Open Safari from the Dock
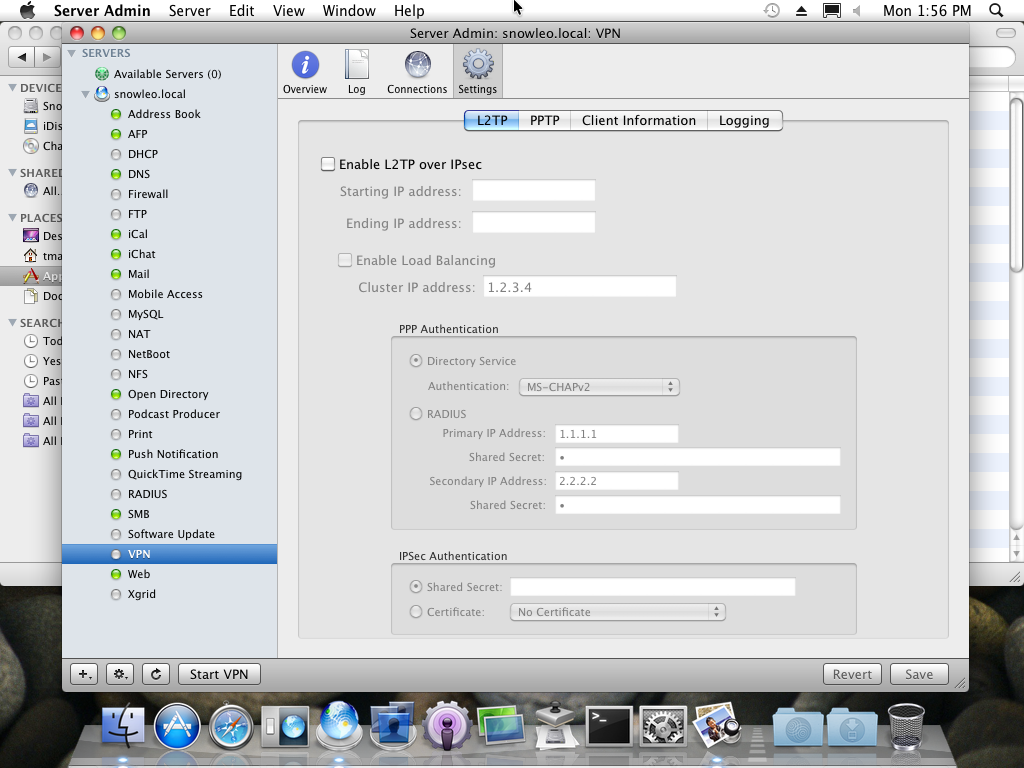The image size is (1024, 768). 231,726
